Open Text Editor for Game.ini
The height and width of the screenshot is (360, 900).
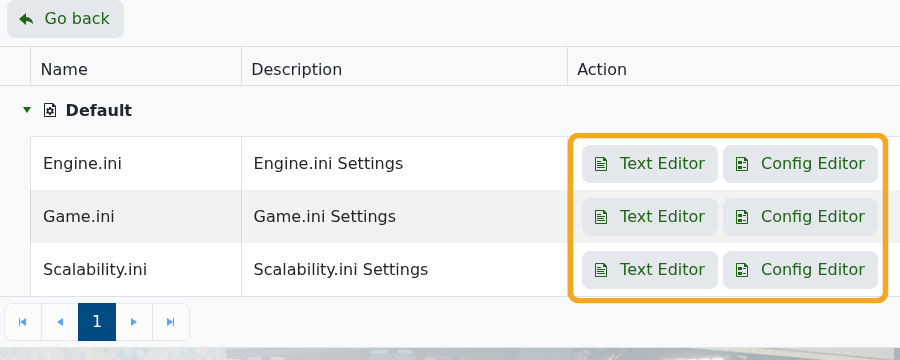click(x=650, y=216)
